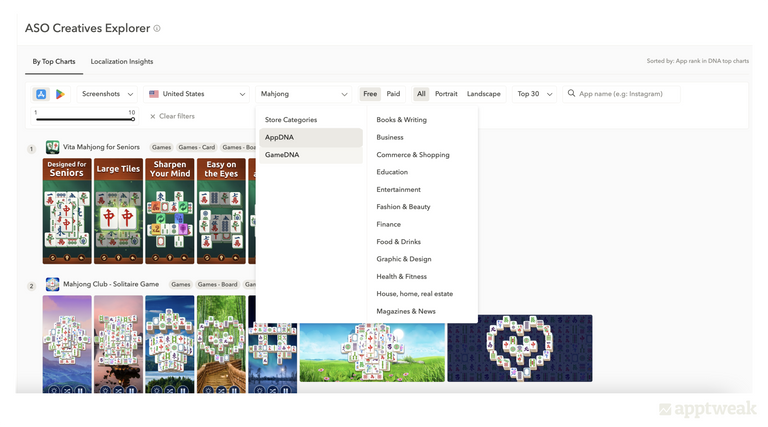The width and height of the screenshot is (768, 427).
Task: Click the sorted by App rank text
Action: [x=697, y=61]
